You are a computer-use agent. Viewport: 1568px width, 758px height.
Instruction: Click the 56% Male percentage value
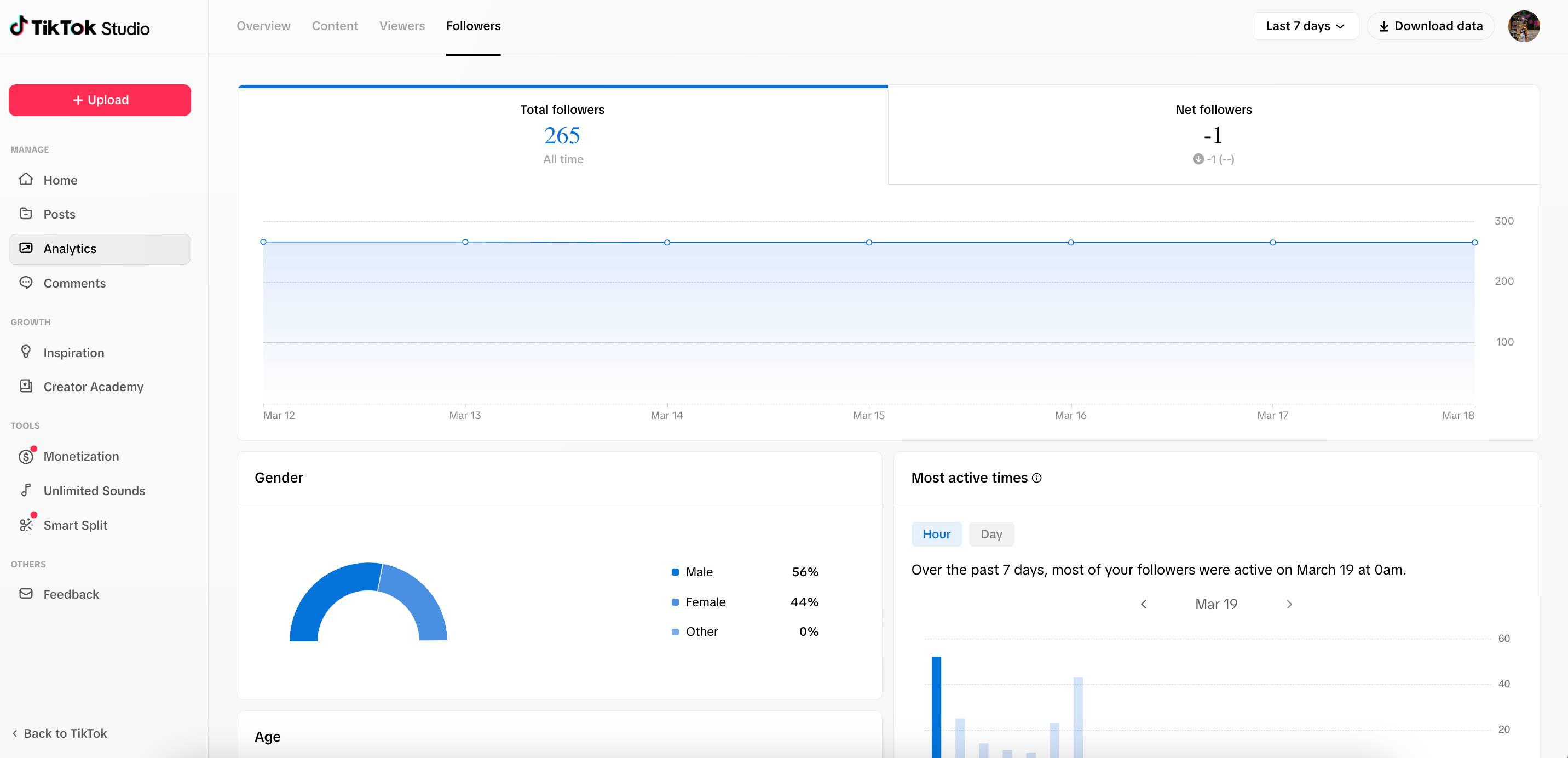[x=805, y=572]
